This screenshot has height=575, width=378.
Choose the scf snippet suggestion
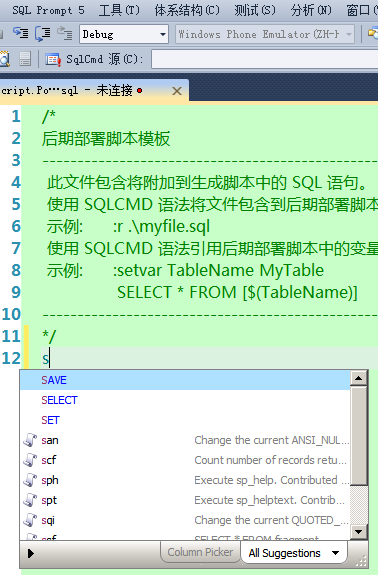pos(185,460)
